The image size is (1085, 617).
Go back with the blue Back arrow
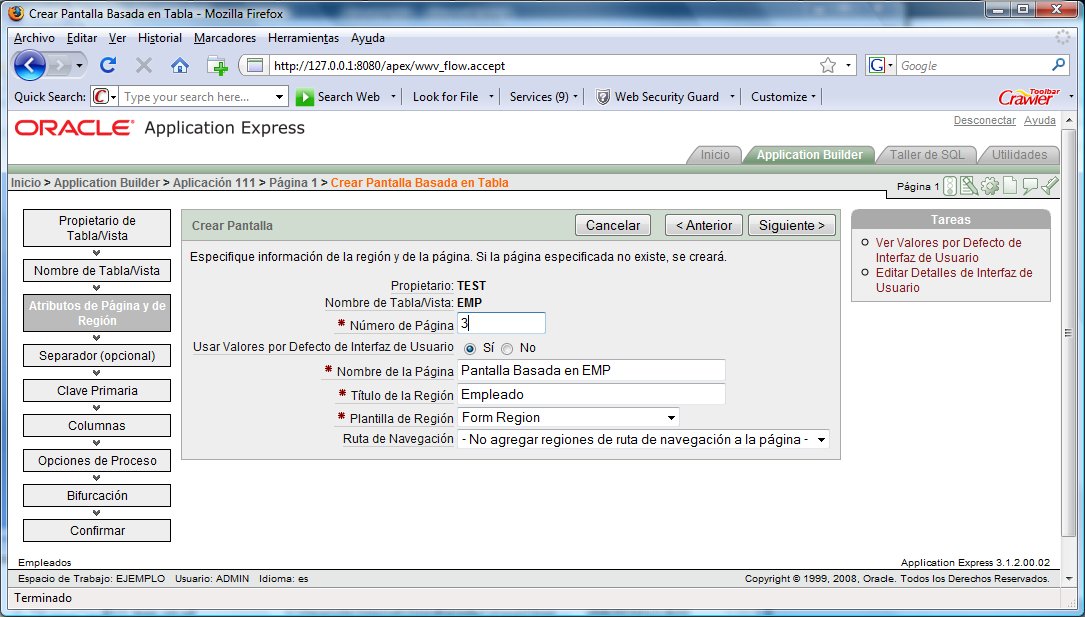[x=30, y=66]
